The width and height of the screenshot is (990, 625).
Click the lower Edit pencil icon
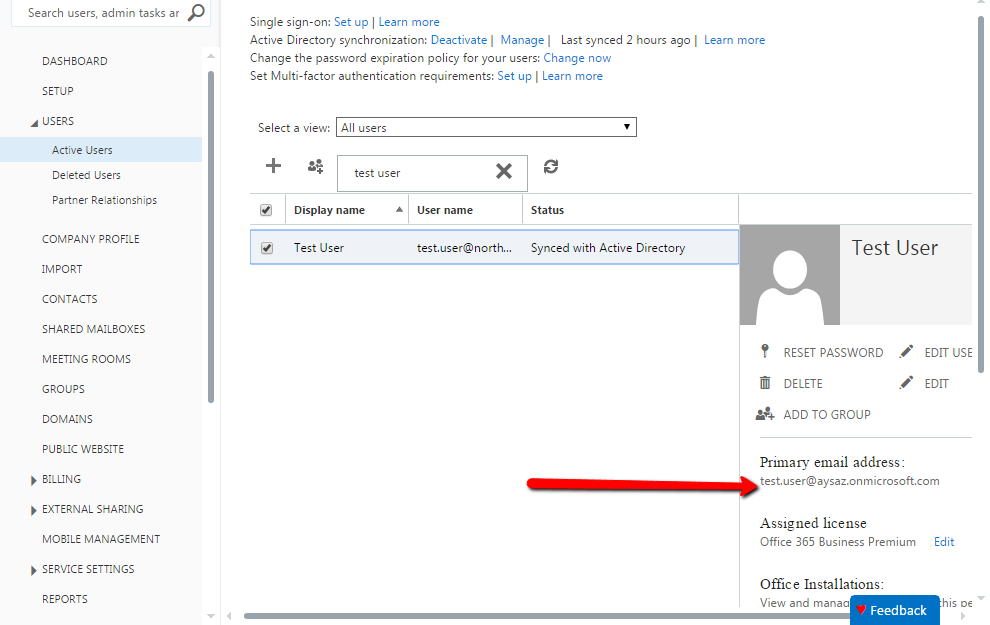906,383
